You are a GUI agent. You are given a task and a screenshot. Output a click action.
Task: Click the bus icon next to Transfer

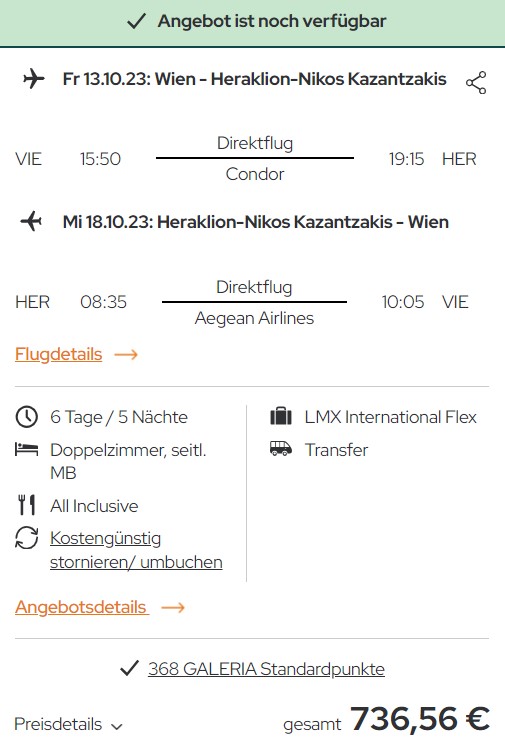(x=281, y=449)
